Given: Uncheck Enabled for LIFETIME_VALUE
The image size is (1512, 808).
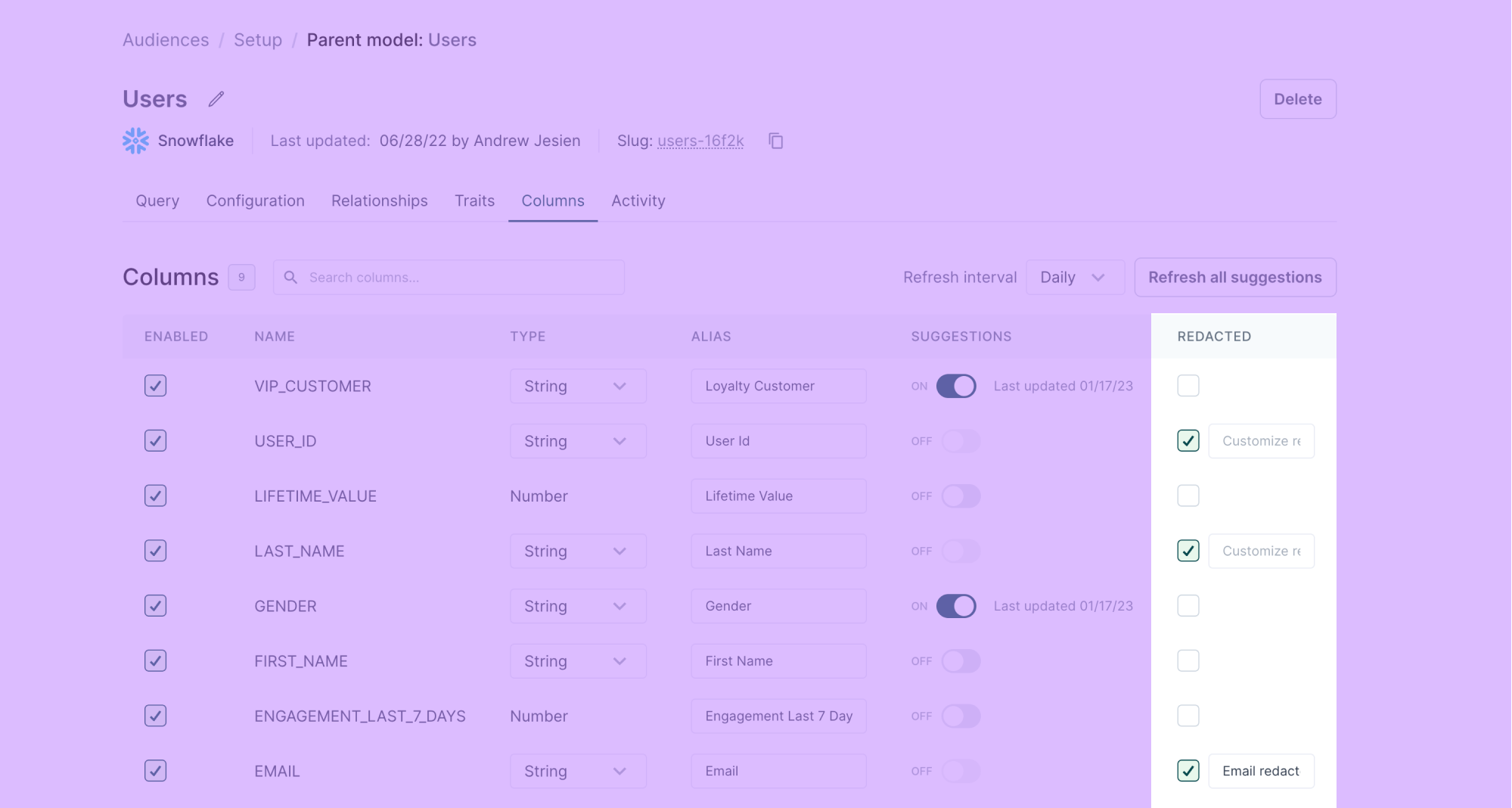Looking at the screenshot, I should pos(155,496).
